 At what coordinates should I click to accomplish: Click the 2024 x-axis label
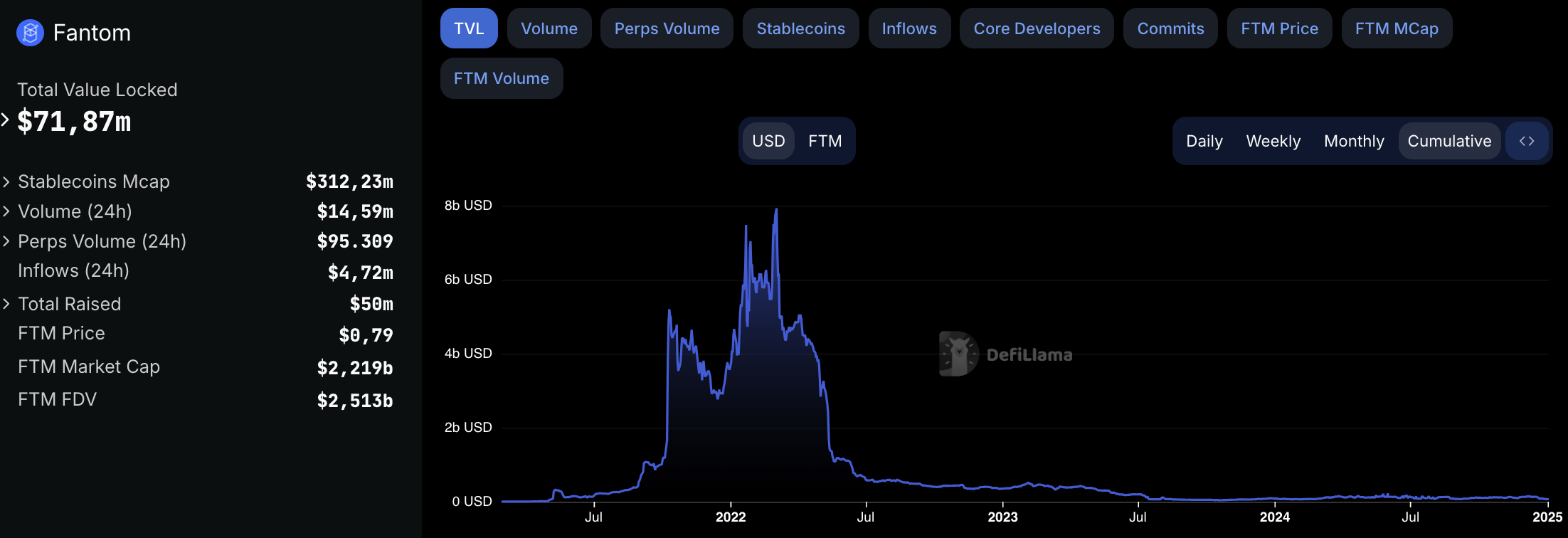click(x=1274, y=517)
